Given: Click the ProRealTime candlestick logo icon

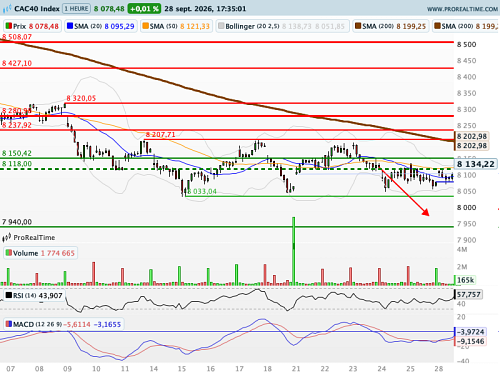Looking at the screenshot, I should click(6, 238).
